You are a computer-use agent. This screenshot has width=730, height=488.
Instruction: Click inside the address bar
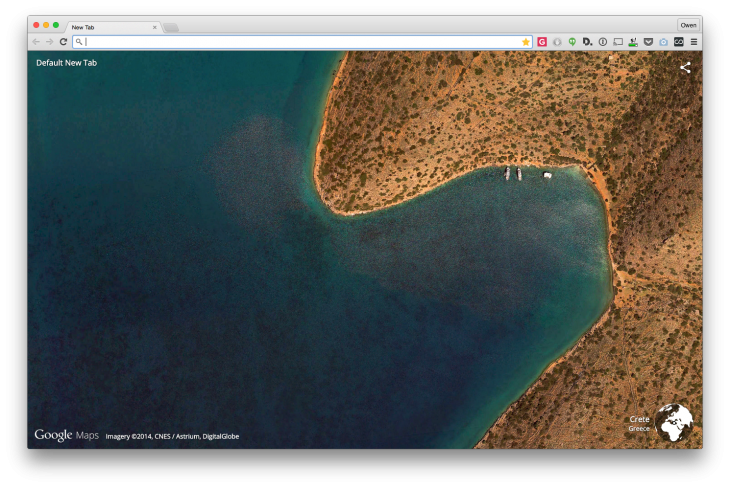(x=302, y=42)
